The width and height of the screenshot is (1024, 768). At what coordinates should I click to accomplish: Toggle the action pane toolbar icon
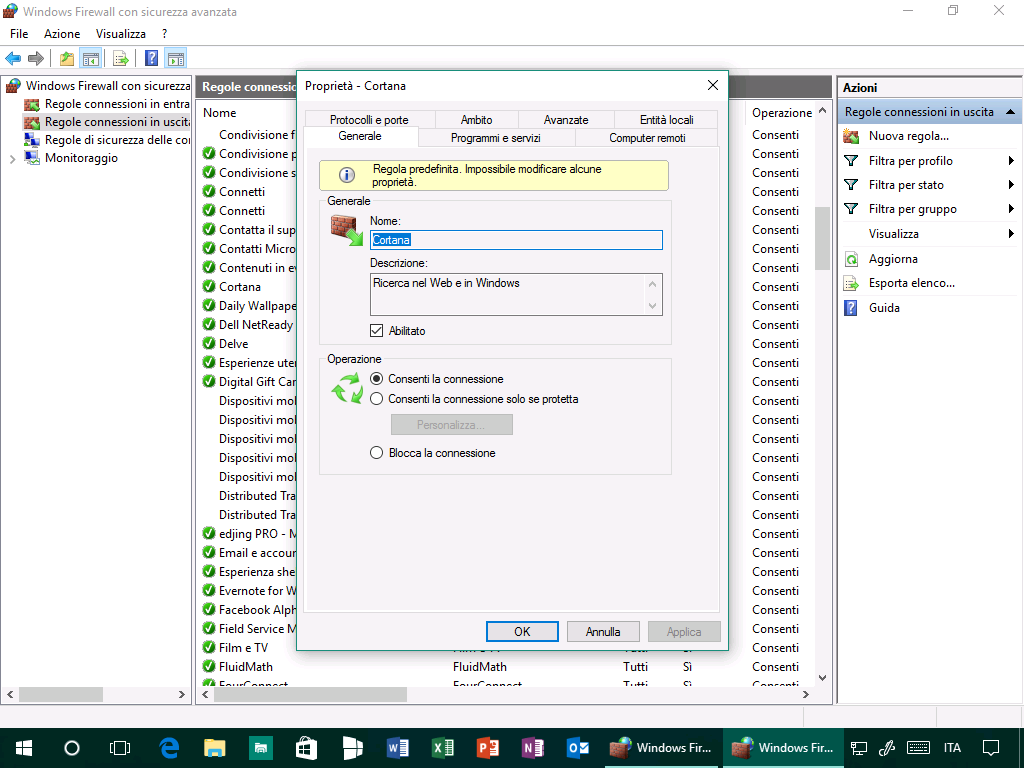[x=176, y=59]
